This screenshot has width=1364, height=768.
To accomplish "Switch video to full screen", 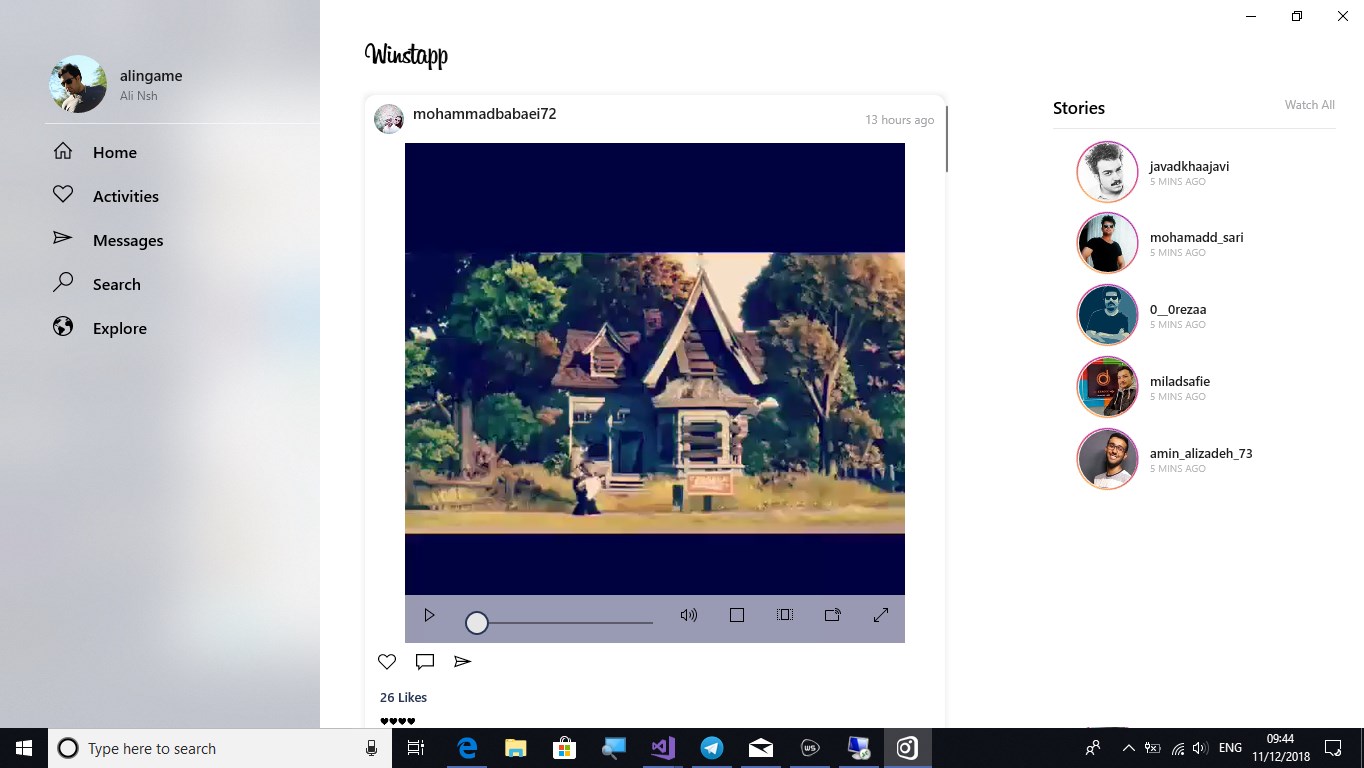I will [881, 615].
